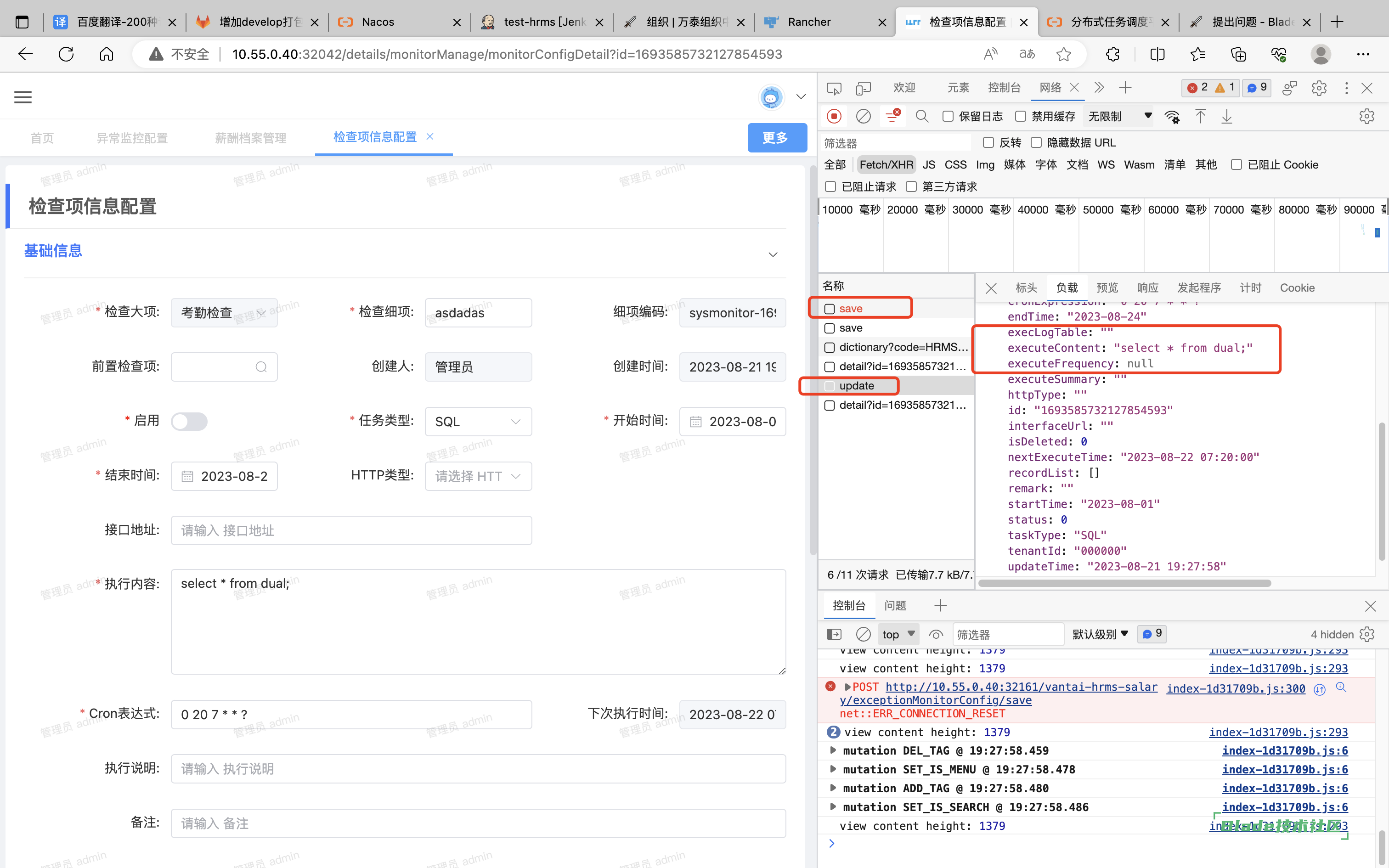Open DevTools settings gear in top bar
The height and width of the screenshot is (868, 1389).
tap(1319, 88)
